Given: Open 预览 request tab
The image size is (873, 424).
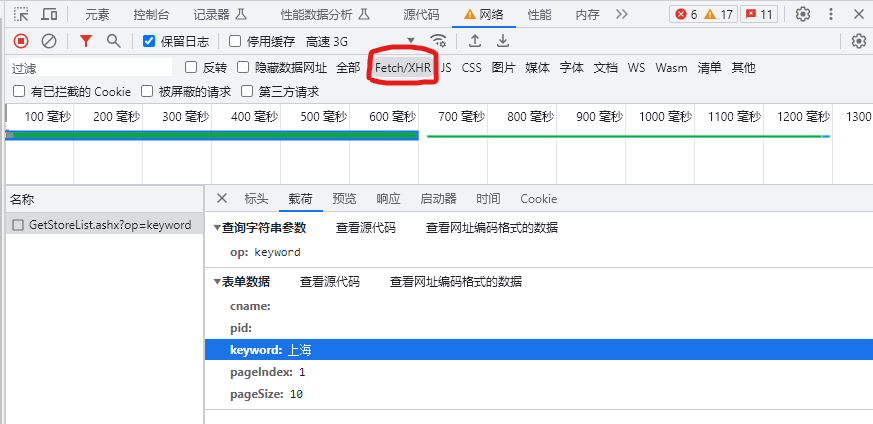Looking at the screenshot, I should coord(344,199).
